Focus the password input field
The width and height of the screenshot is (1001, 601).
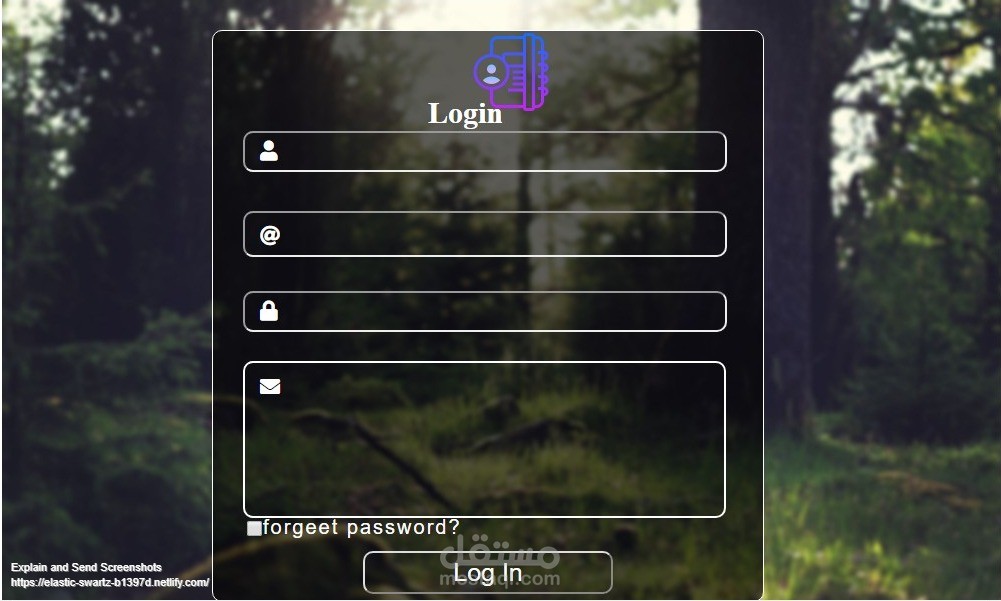click(485, 311)
